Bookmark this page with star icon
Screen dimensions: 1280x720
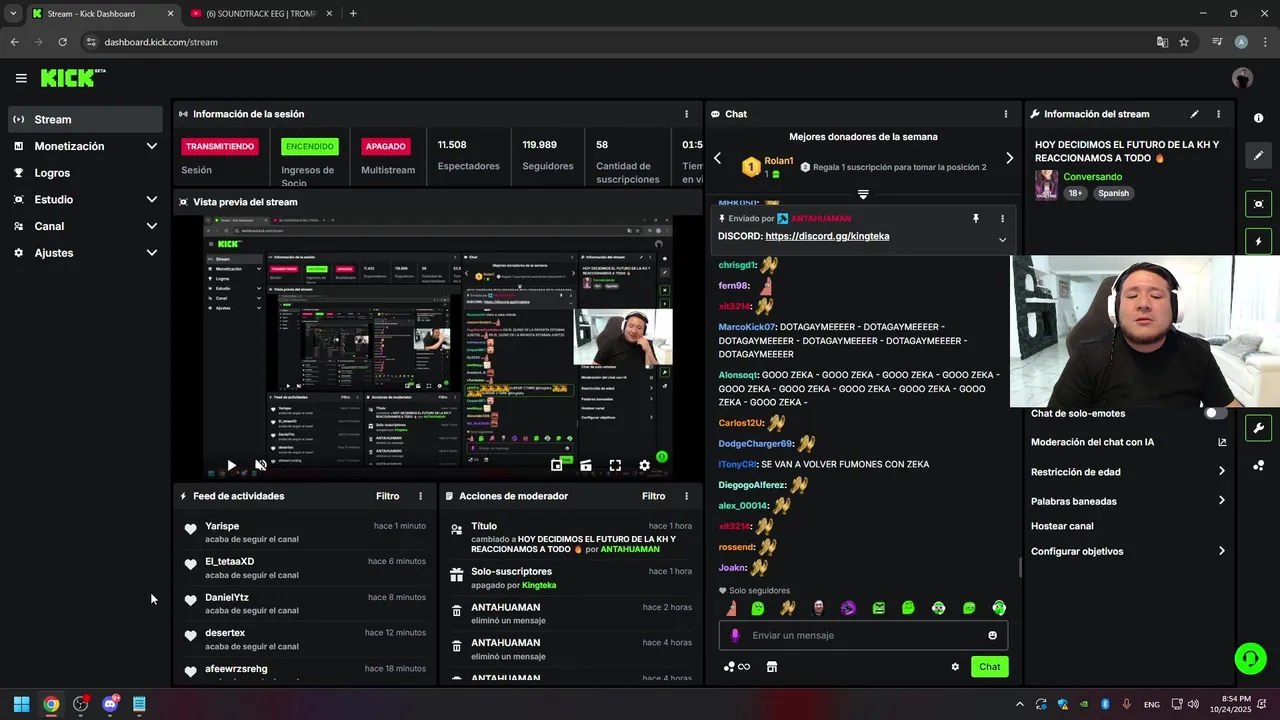point(1184,42)
